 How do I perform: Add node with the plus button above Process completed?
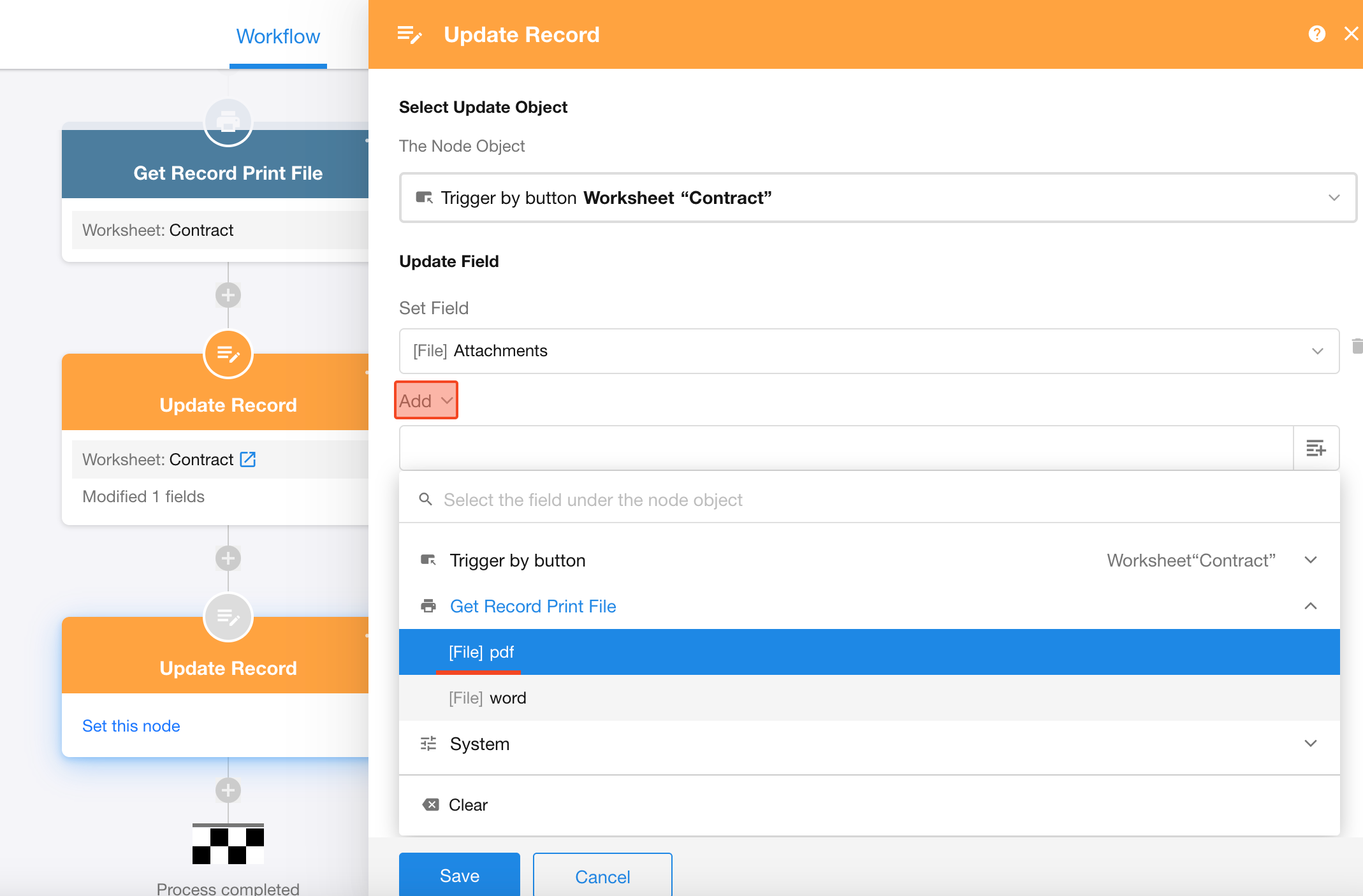228,790
